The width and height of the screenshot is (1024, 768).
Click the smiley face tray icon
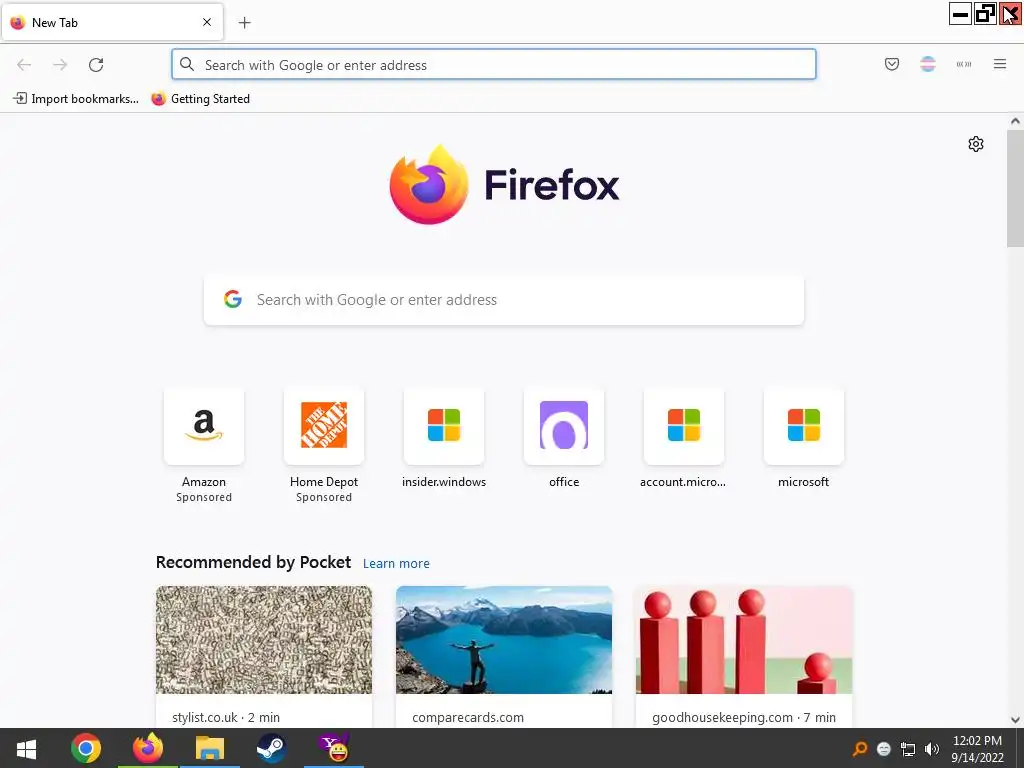(x=884, y=748)
